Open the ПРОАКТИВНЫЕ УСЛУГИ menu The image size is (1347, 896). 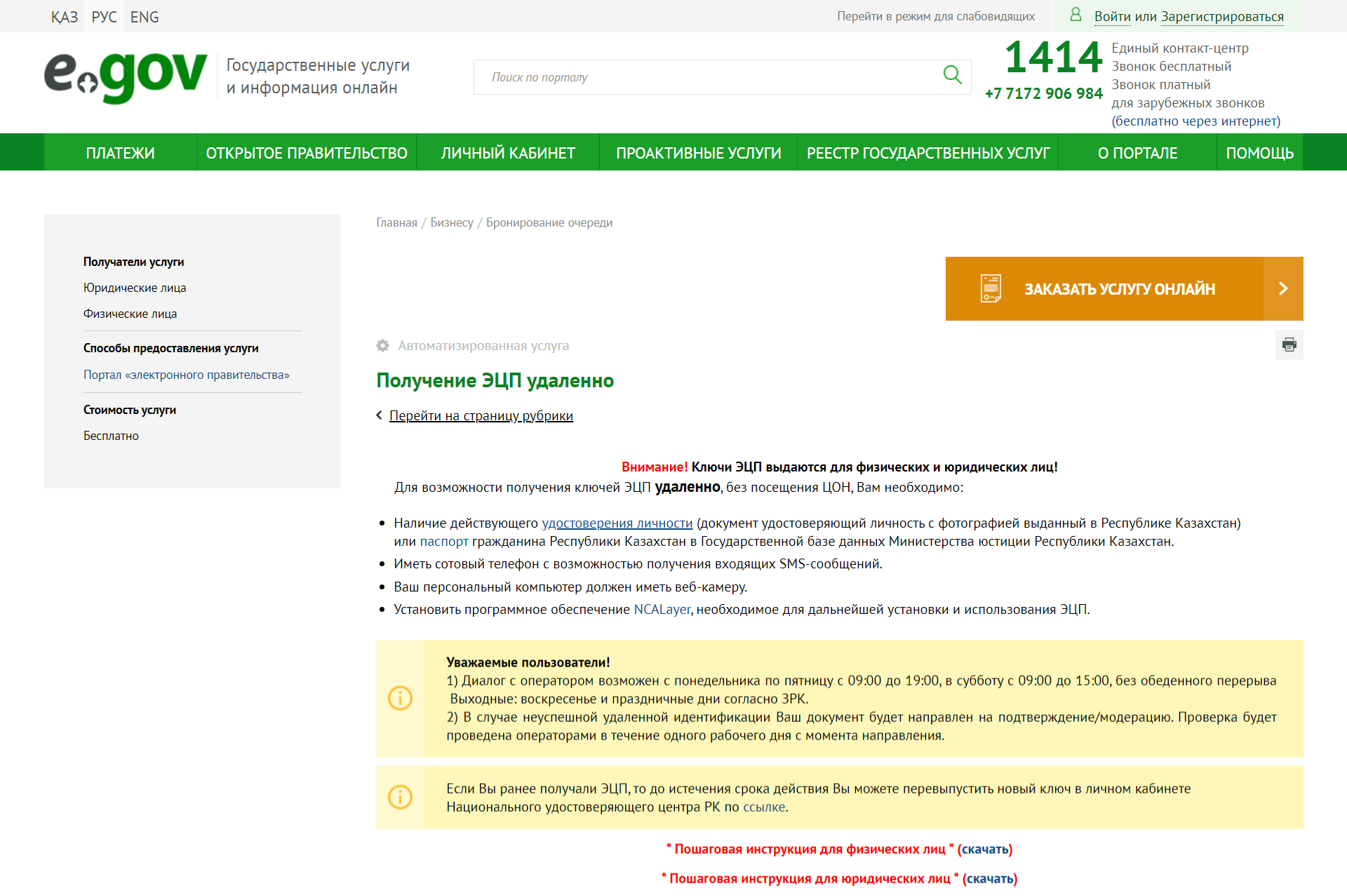tap(699, 153)
